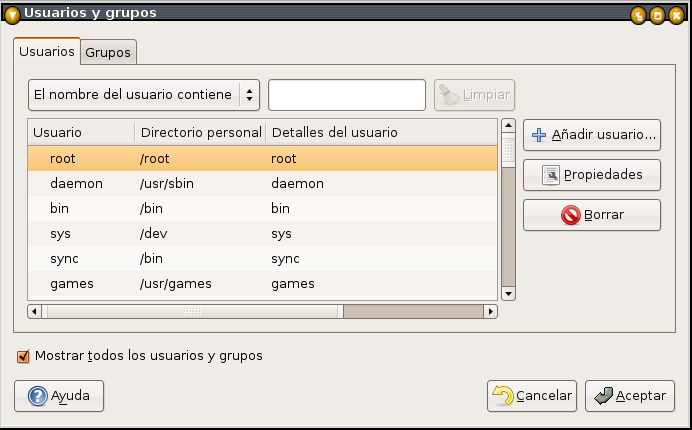The width and height of the screenshot is (692, 430).
Task: Click the window menu icon in title bar
Action: (12, 13)
